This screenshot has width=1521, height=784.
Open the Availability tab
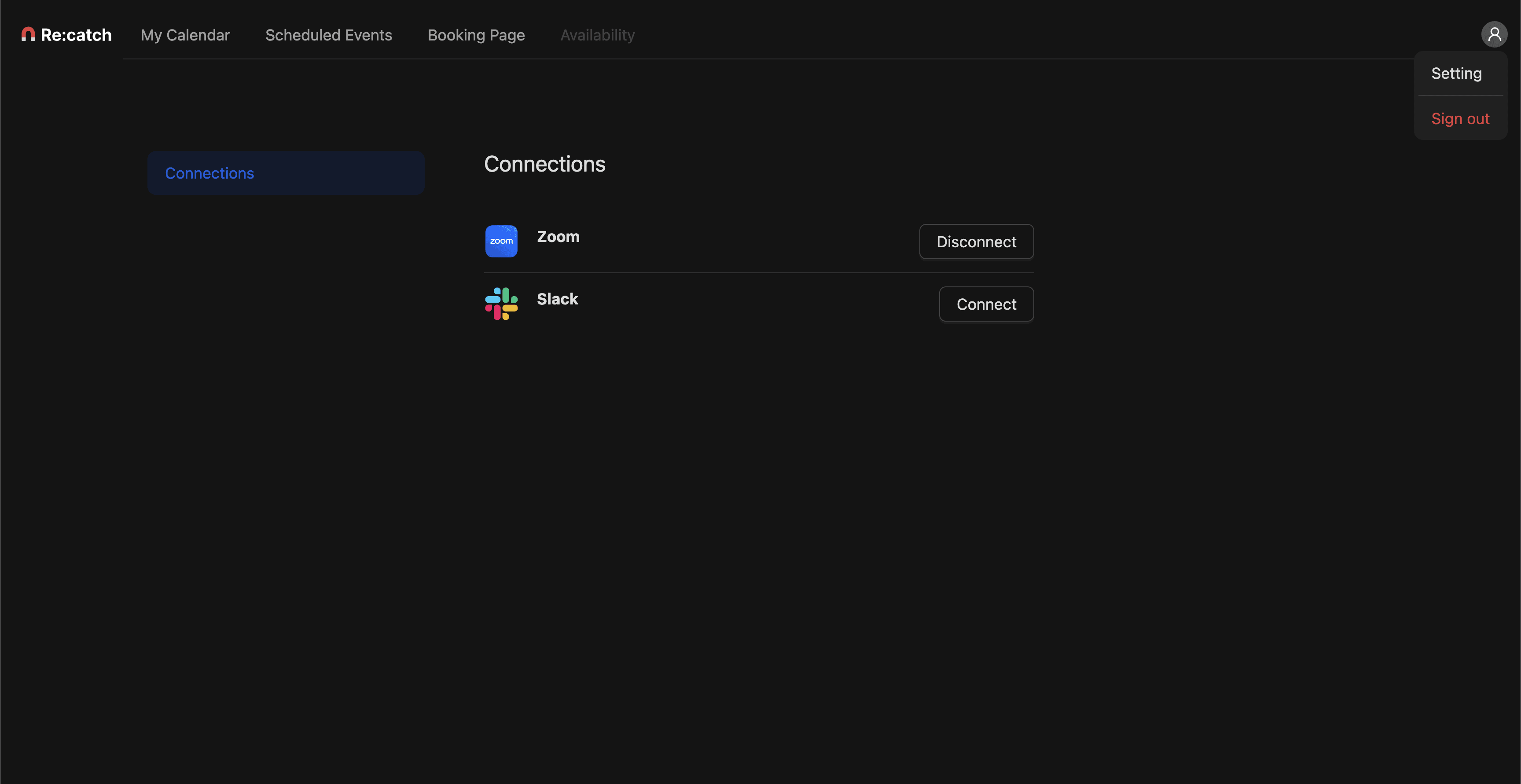pyautogui.click(x=597, y=36)
